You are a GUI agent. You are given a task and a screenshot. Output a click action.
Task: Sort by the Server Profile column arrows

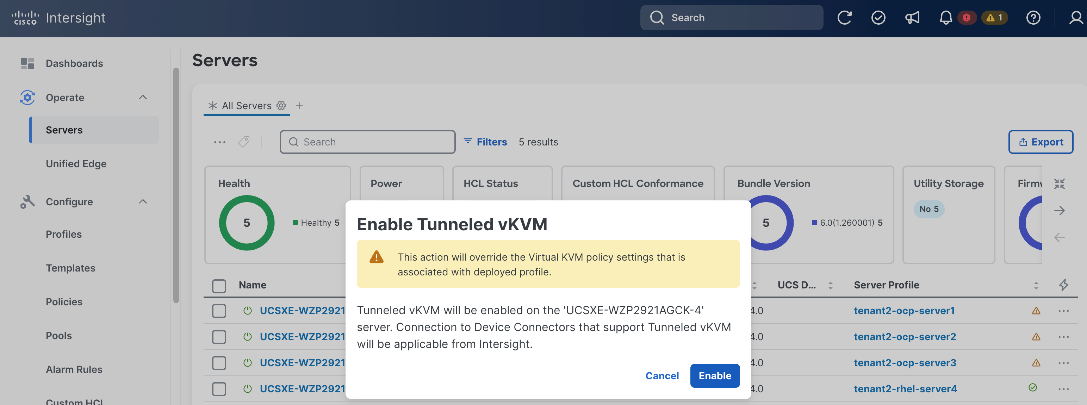(x=1036, y=285)
